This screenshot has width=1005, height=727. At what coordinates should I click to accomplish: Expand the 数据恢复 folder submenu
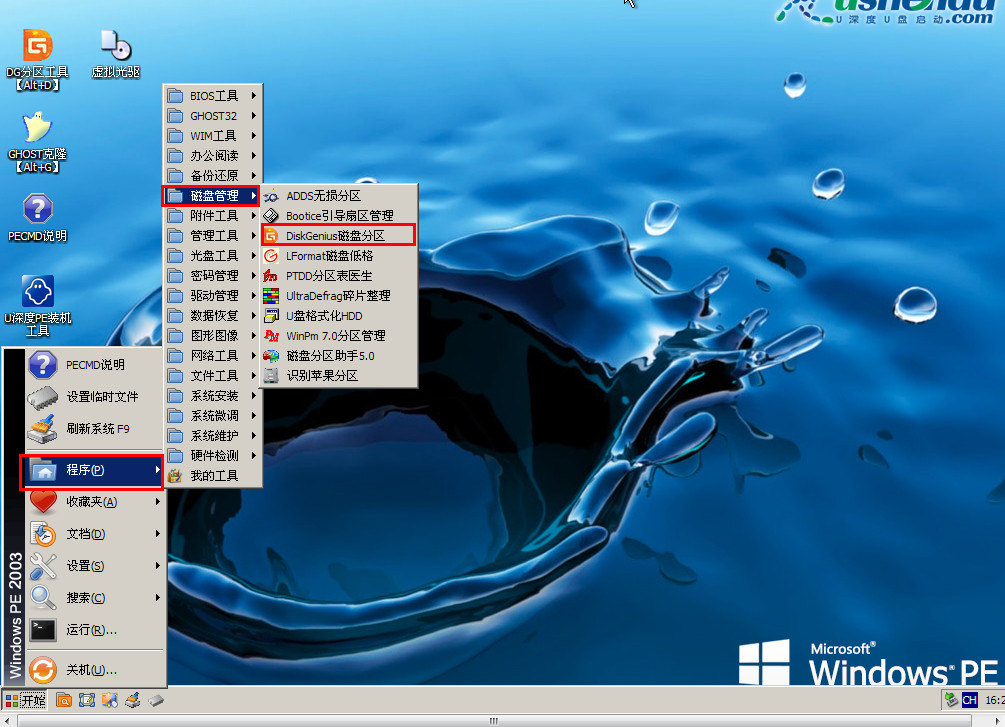[213, 315]
